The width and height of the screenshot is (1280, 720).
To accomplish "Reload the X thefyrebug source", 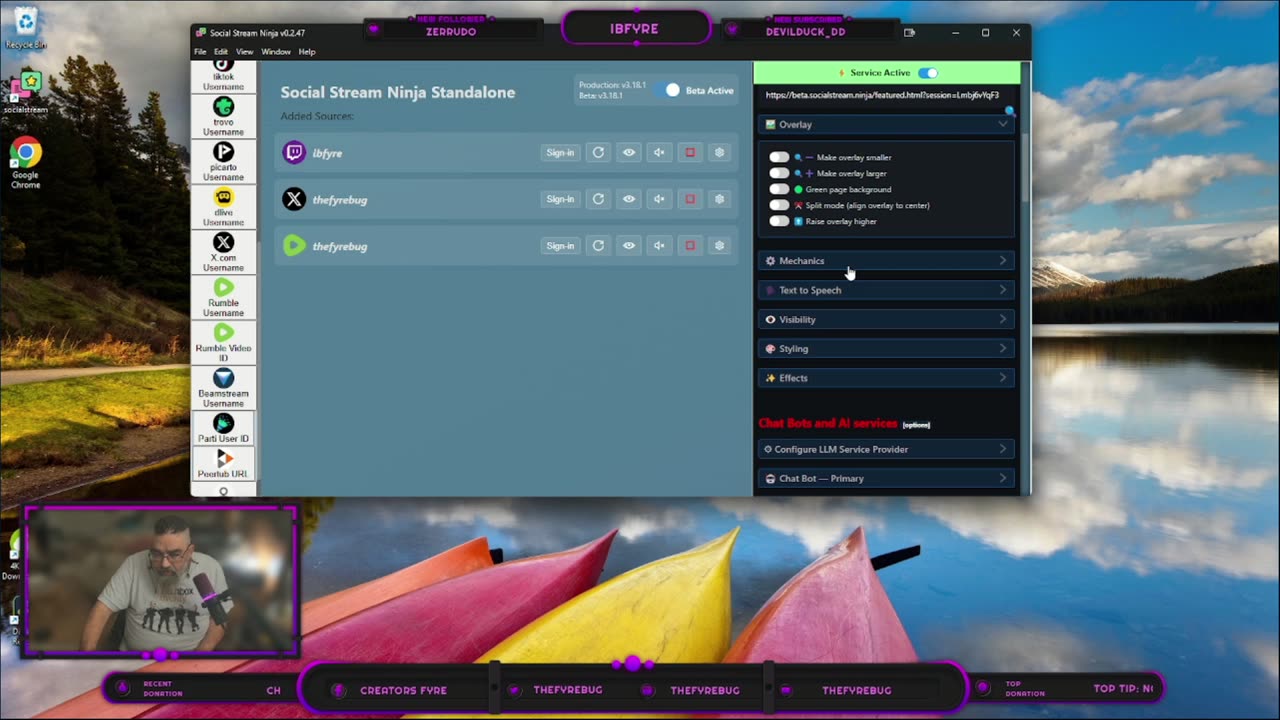I will pyautogui.click(x=598, y=199).
